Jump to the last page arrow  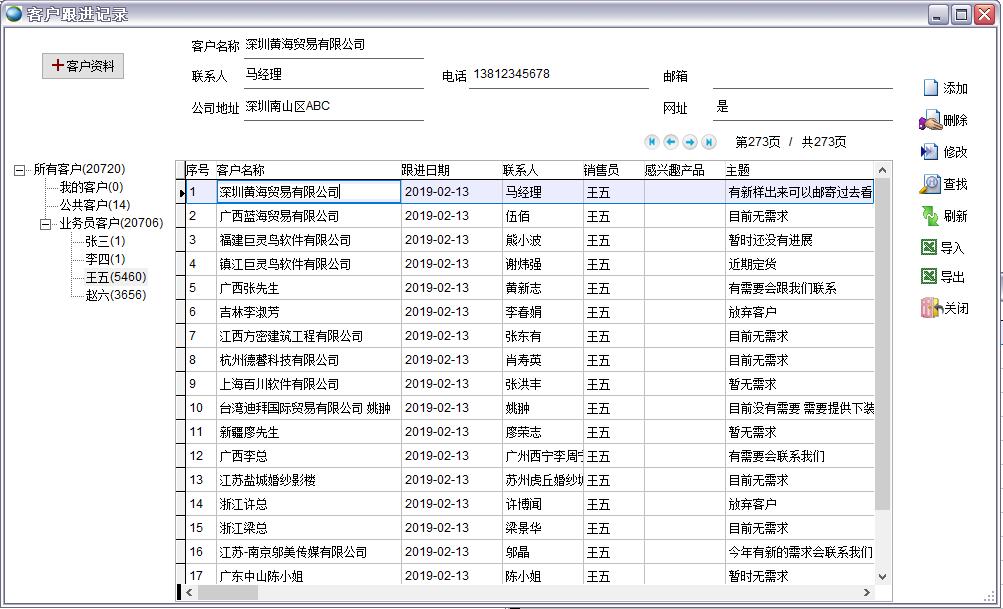tap(708, 142)
